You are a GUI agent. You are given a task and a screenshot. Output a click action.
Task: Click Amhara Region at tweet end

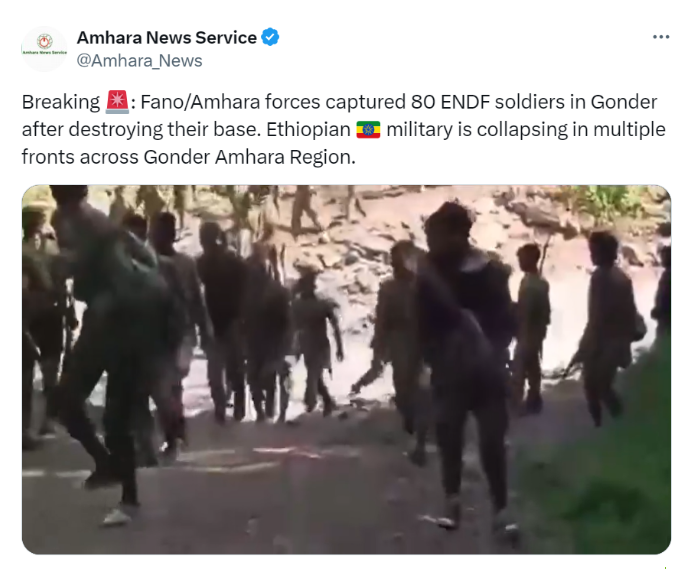(x=285, y=157)
